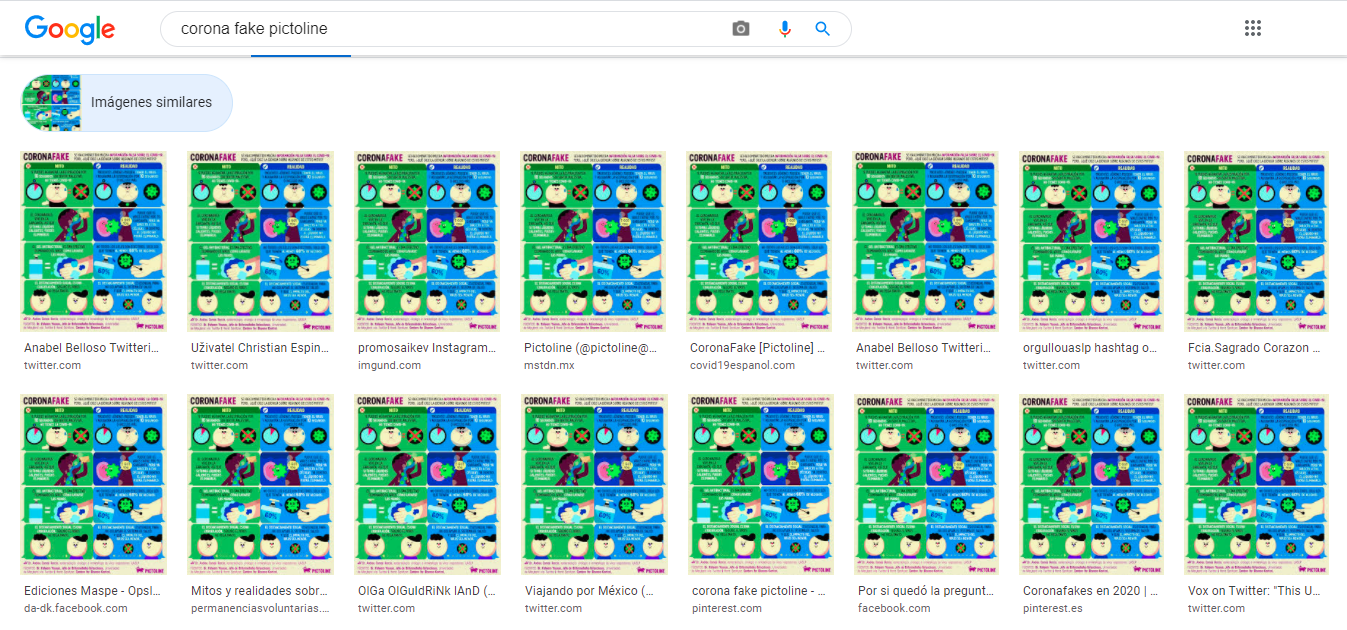This screenshot has height=630, width=1347.
Task: Click the camera icon to search by image
Action: pos(740,28)
